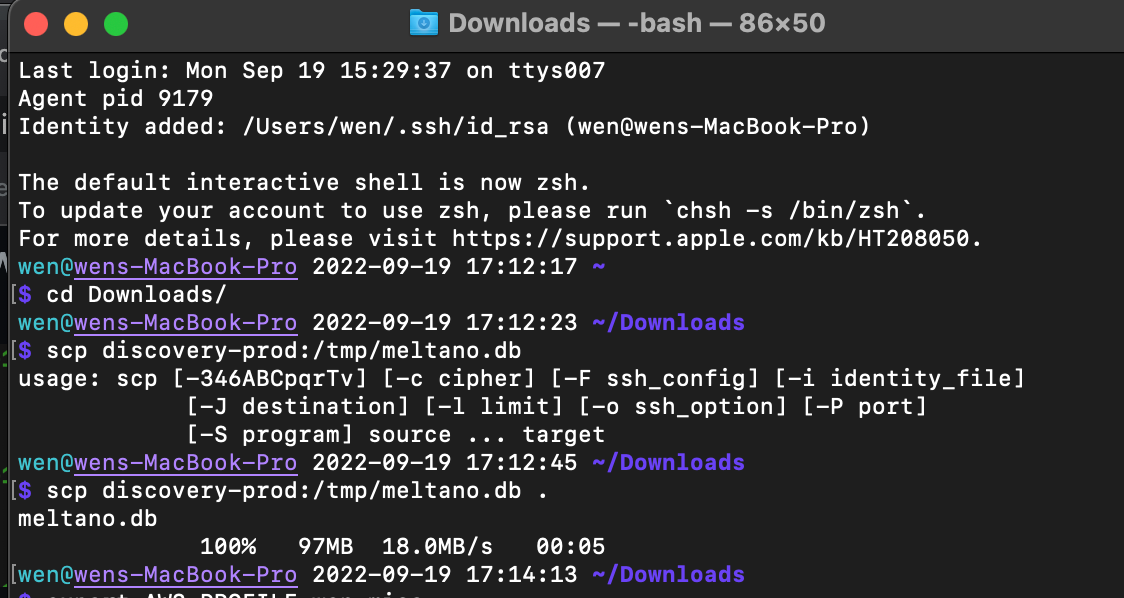Maximize the window with the green button

(x=116, y=23)
